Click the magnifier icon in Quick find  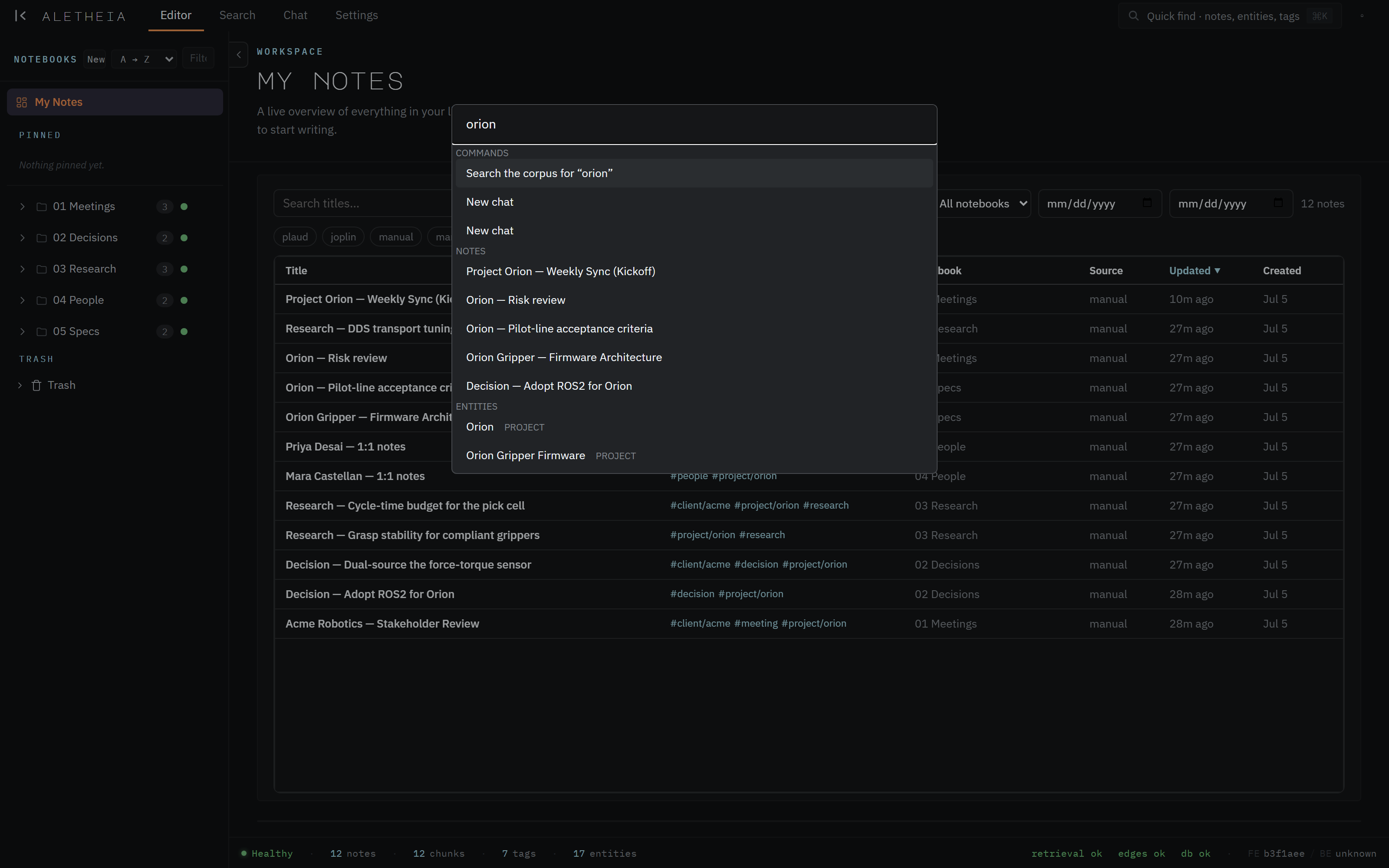1133,16
